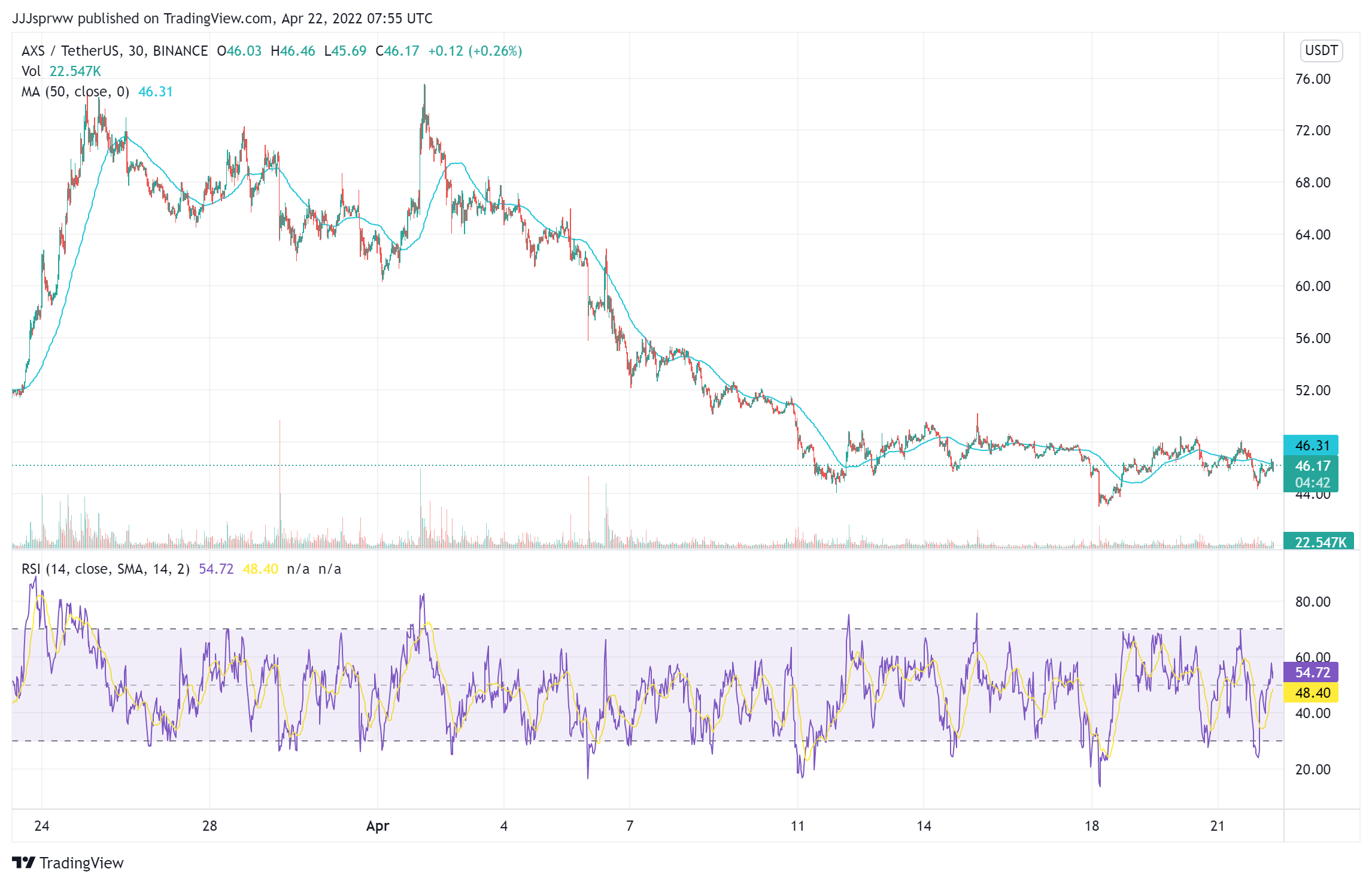Click the yellow 48.40 RSI MA label
The image size is (1372, 884).
tap(1311, 693)
